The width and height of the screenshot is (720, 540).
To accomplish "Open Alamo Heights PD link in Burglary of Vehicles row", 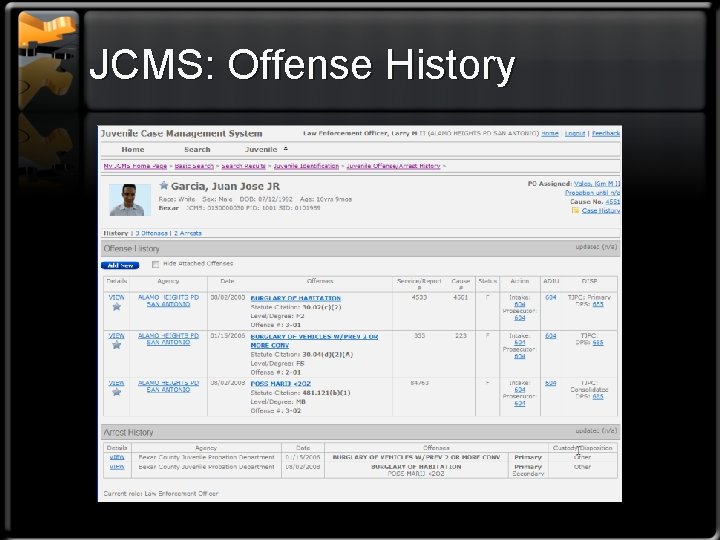I will click(169, 339).
